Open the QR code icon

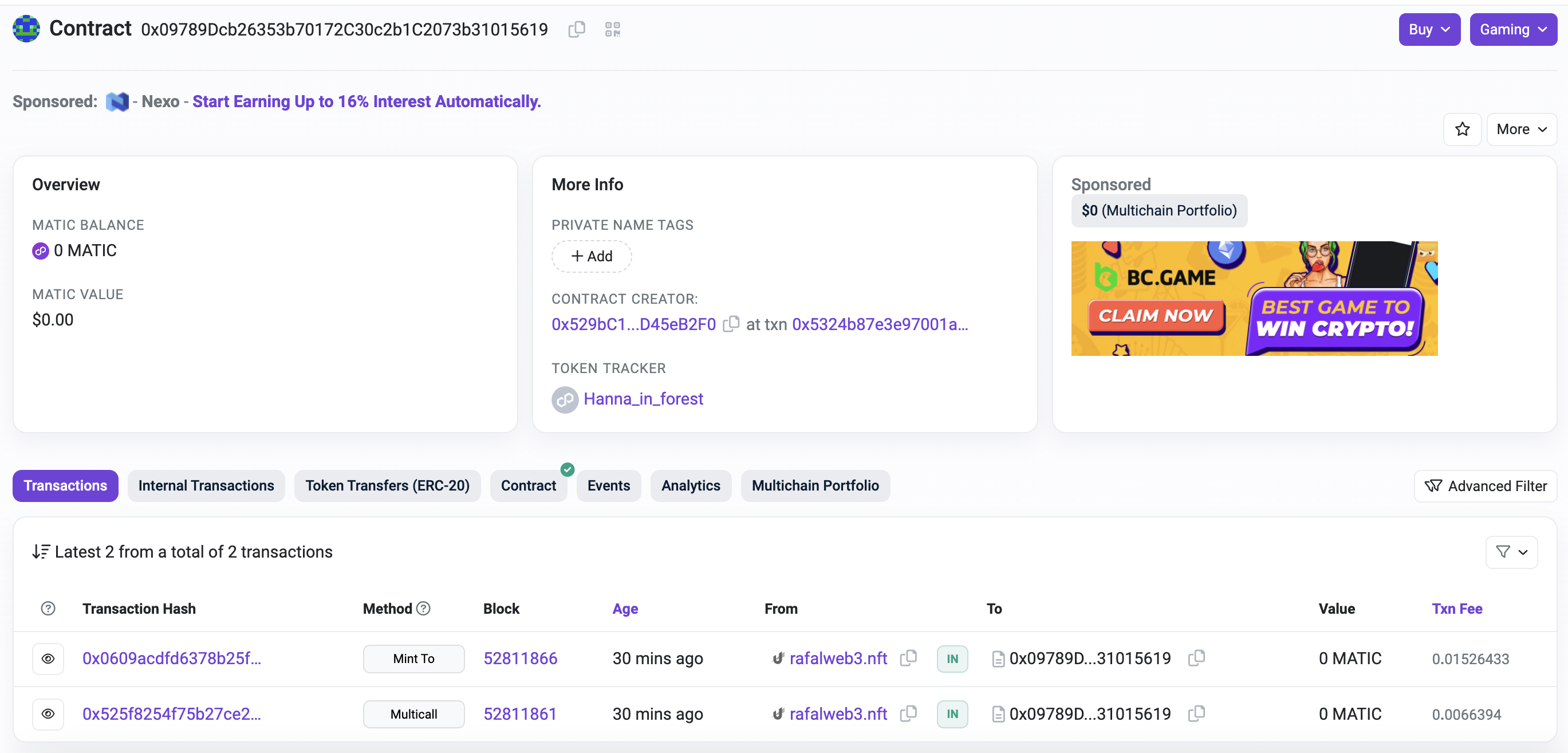coord(612,29)
